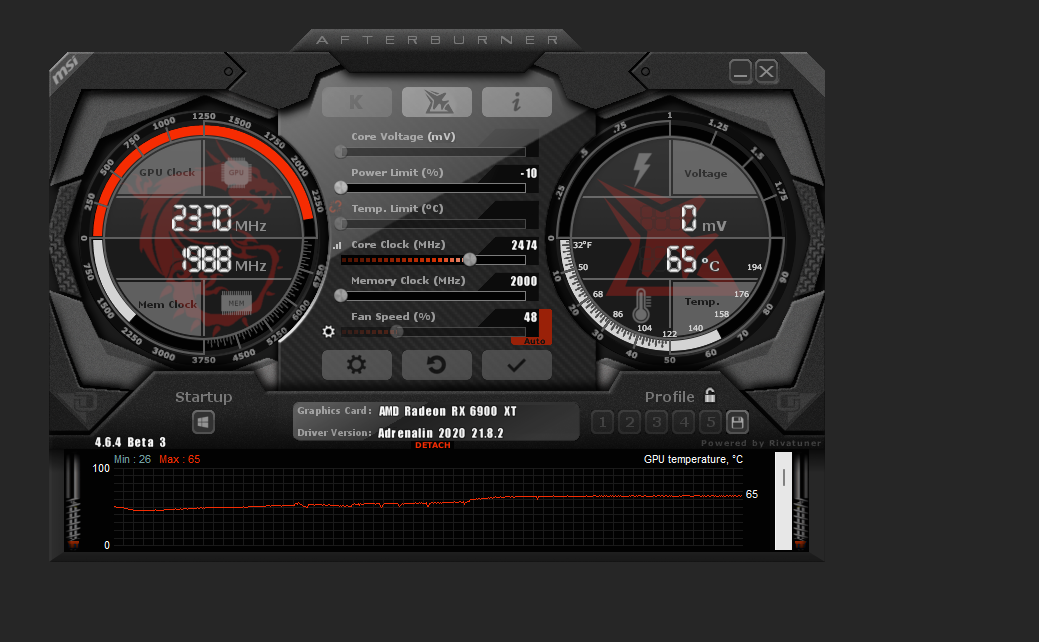
Task: Click the MSI logo in the corner
Action: coord(66,70)
